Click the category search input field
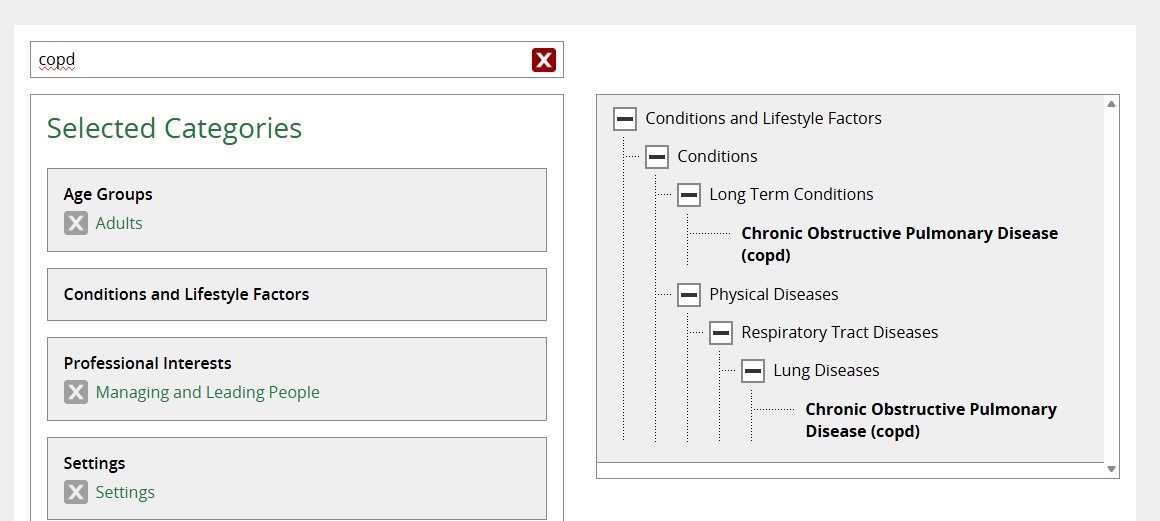Image resolution: width=1160 pixels, height=521 pixels. click(x=280, y=60)
